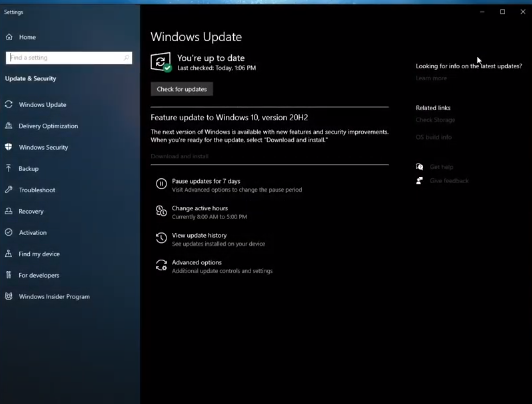Viewport: 532px width, 404px height.
Task: Click the Check Storage link
Action: coord(435,120)
